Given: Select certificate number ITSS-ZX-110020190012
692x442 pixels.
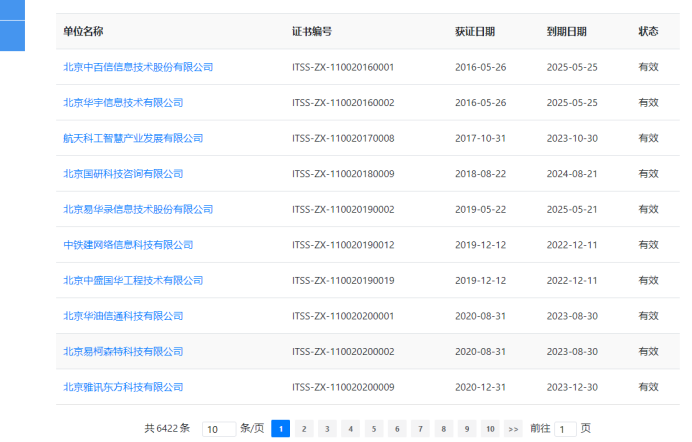Looking at the screenshot, I should tap(343, 245).
